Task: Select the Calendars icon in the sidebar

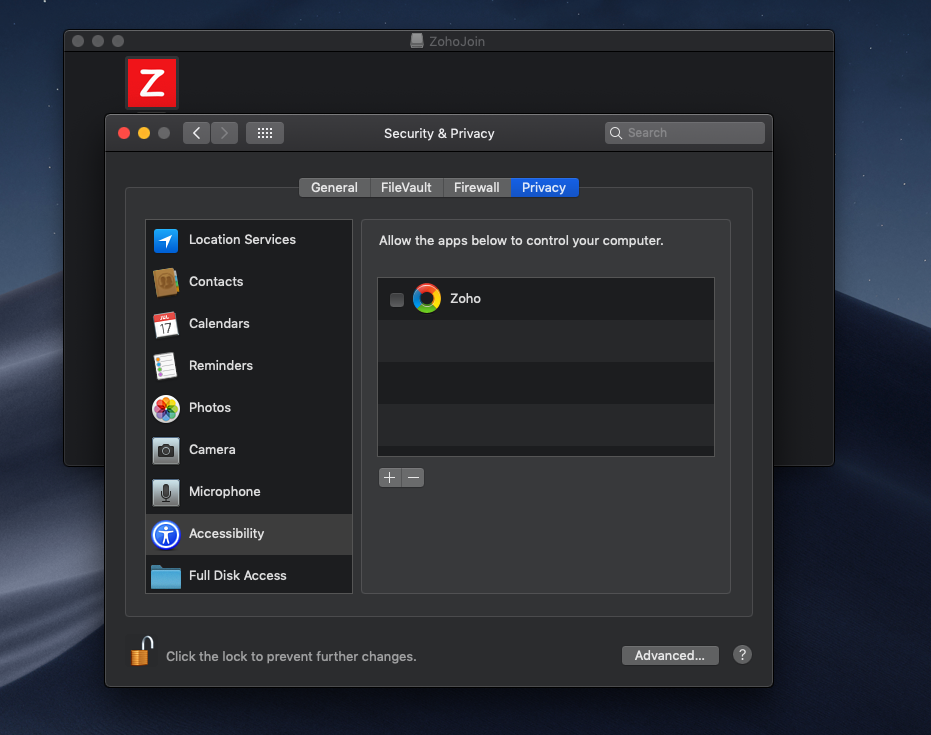Action: click(x=165, y=324)
